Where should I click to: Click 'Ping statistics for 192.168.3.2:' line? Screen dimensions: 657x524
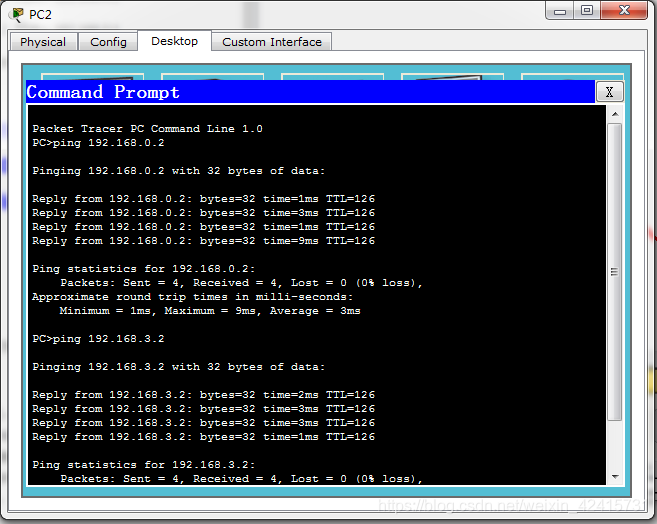point(143,465)
